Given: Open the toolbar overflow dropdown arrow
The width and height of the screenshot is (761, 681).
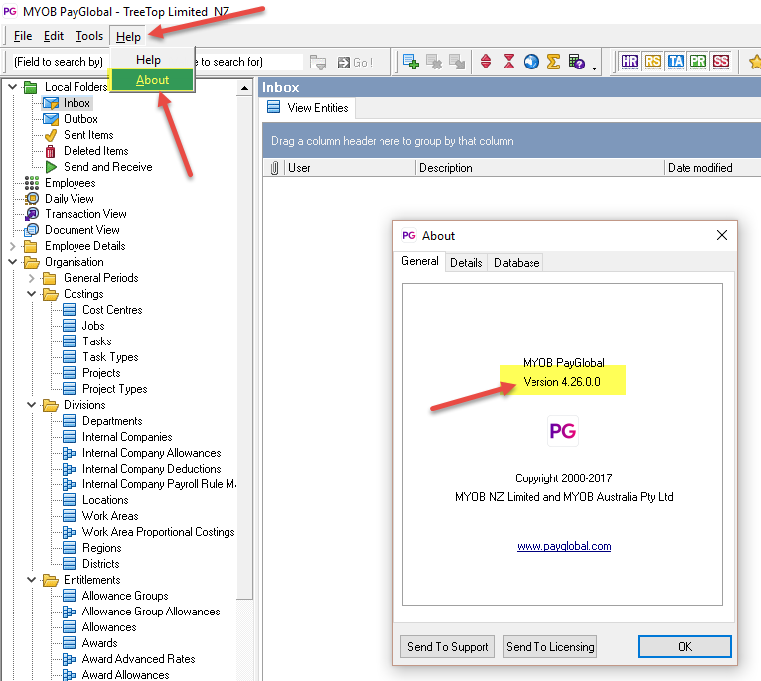Looking at the screenshot, I should 594,68.
